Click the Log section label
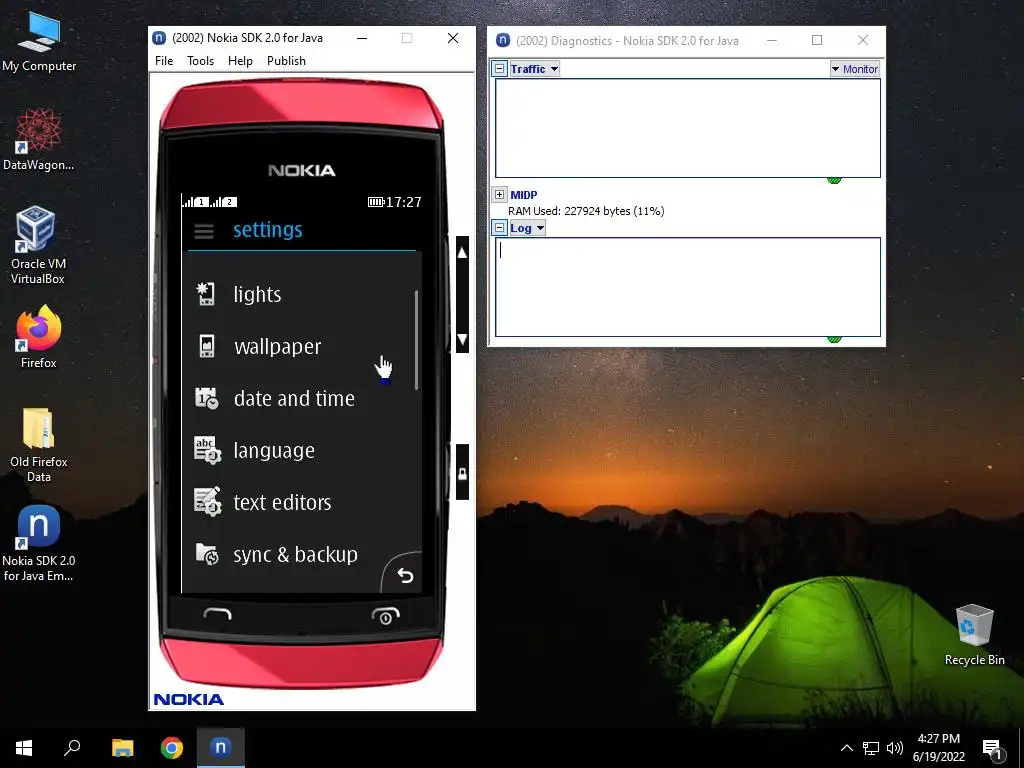This screenshot has height=768, width=1024. click(x=521, y=228)
